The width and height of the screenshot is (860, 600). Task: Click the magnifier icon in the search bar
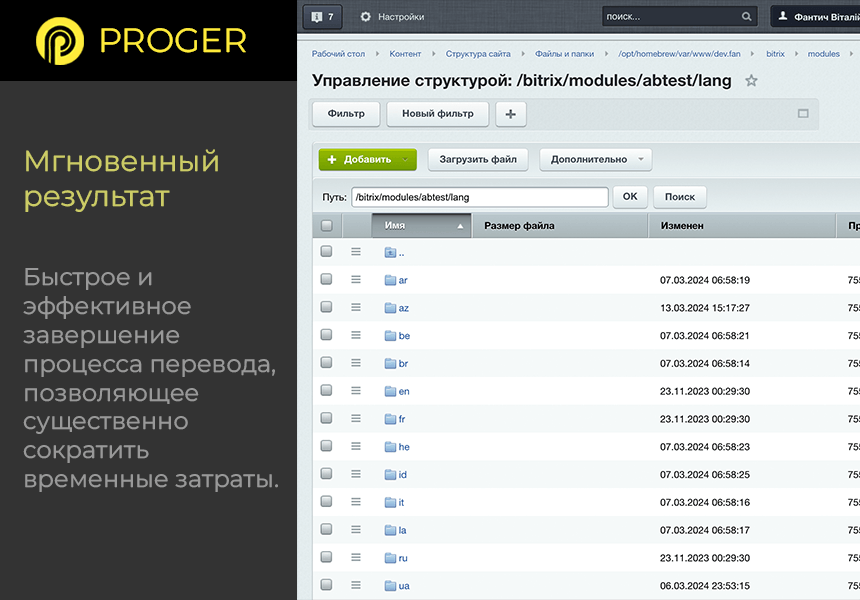click(x=746, y=16)
